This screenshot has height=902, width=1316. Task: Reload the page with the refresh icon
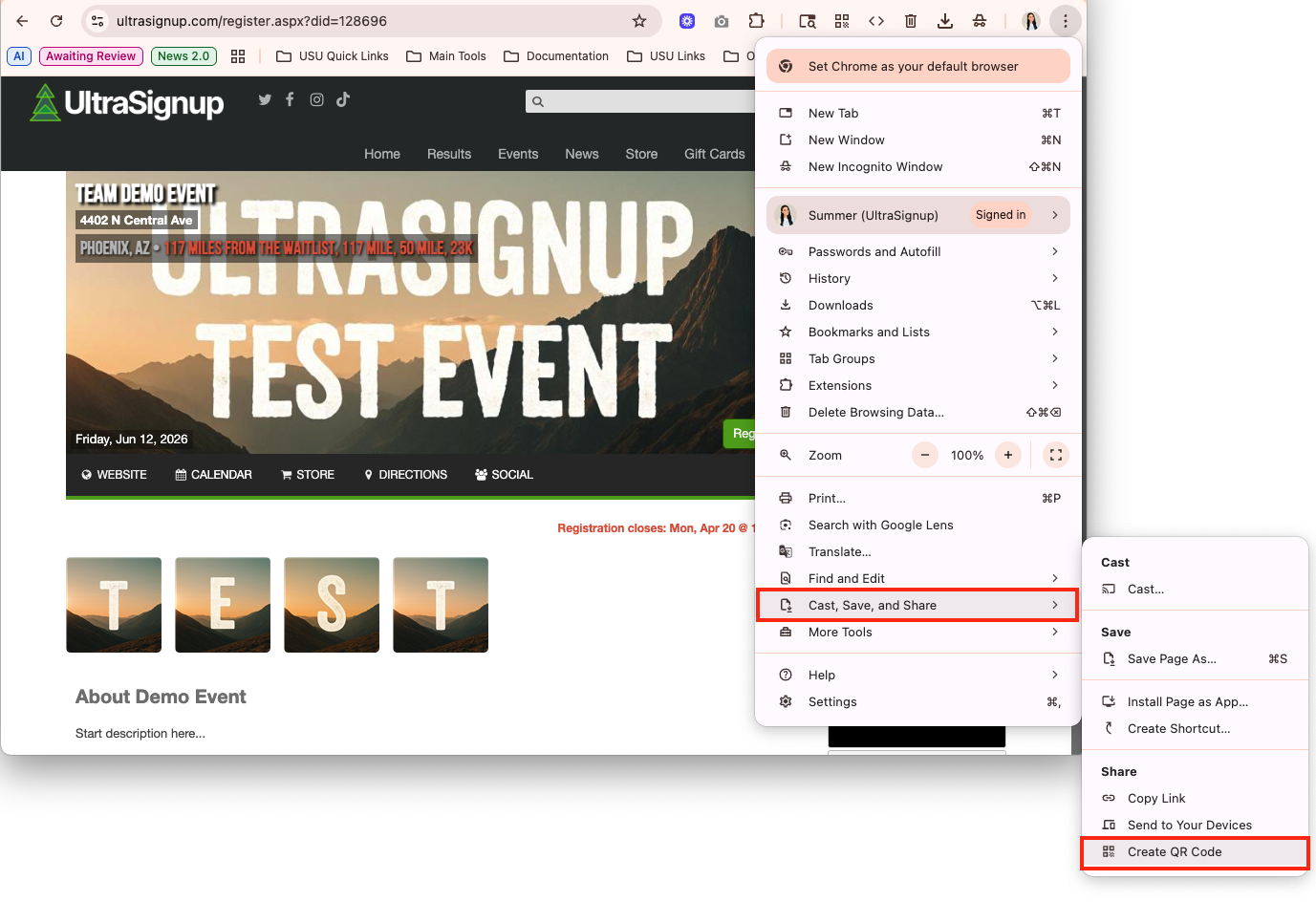click(56, 21)
